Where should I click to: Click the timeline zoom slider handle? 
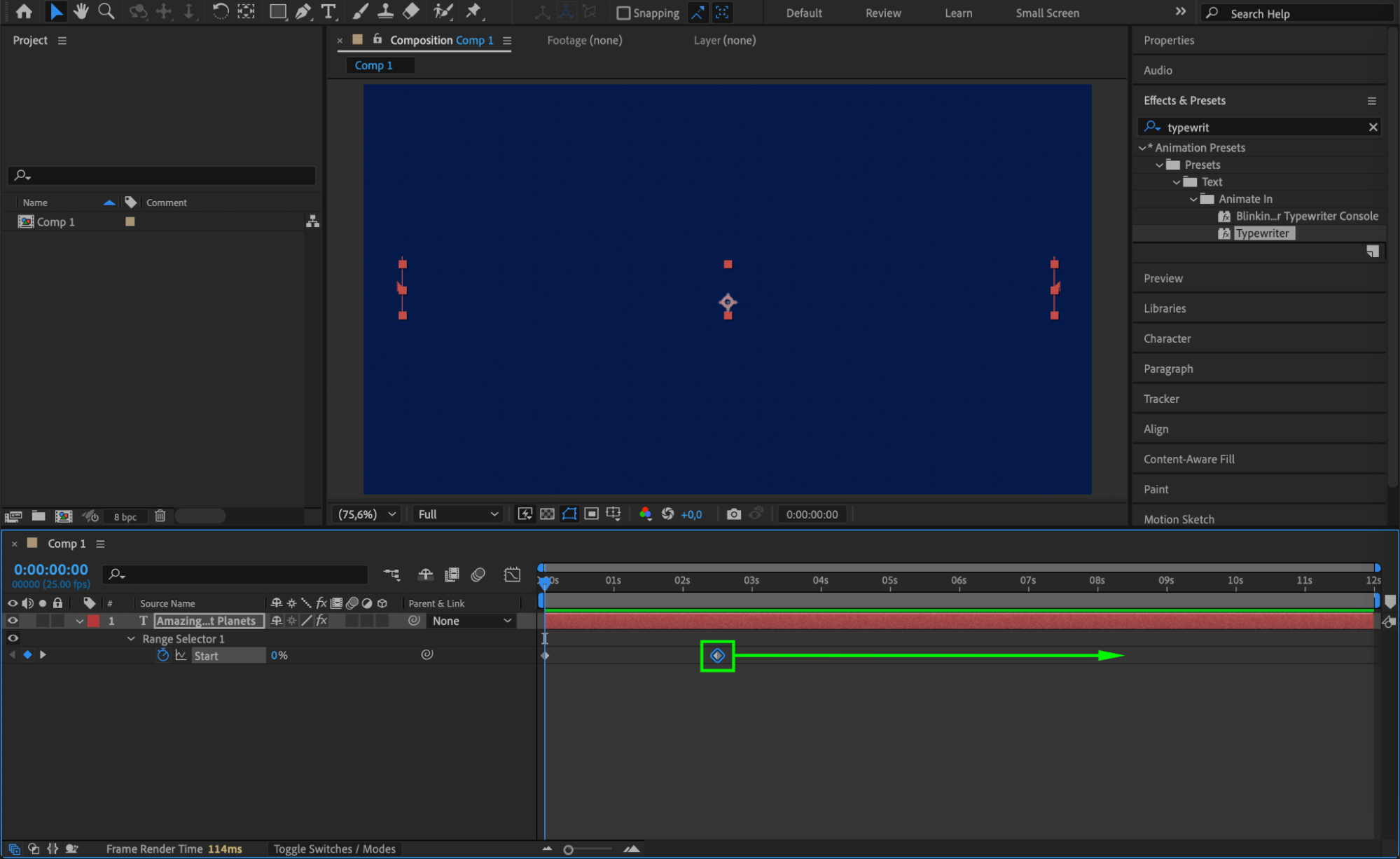point(568,850)
